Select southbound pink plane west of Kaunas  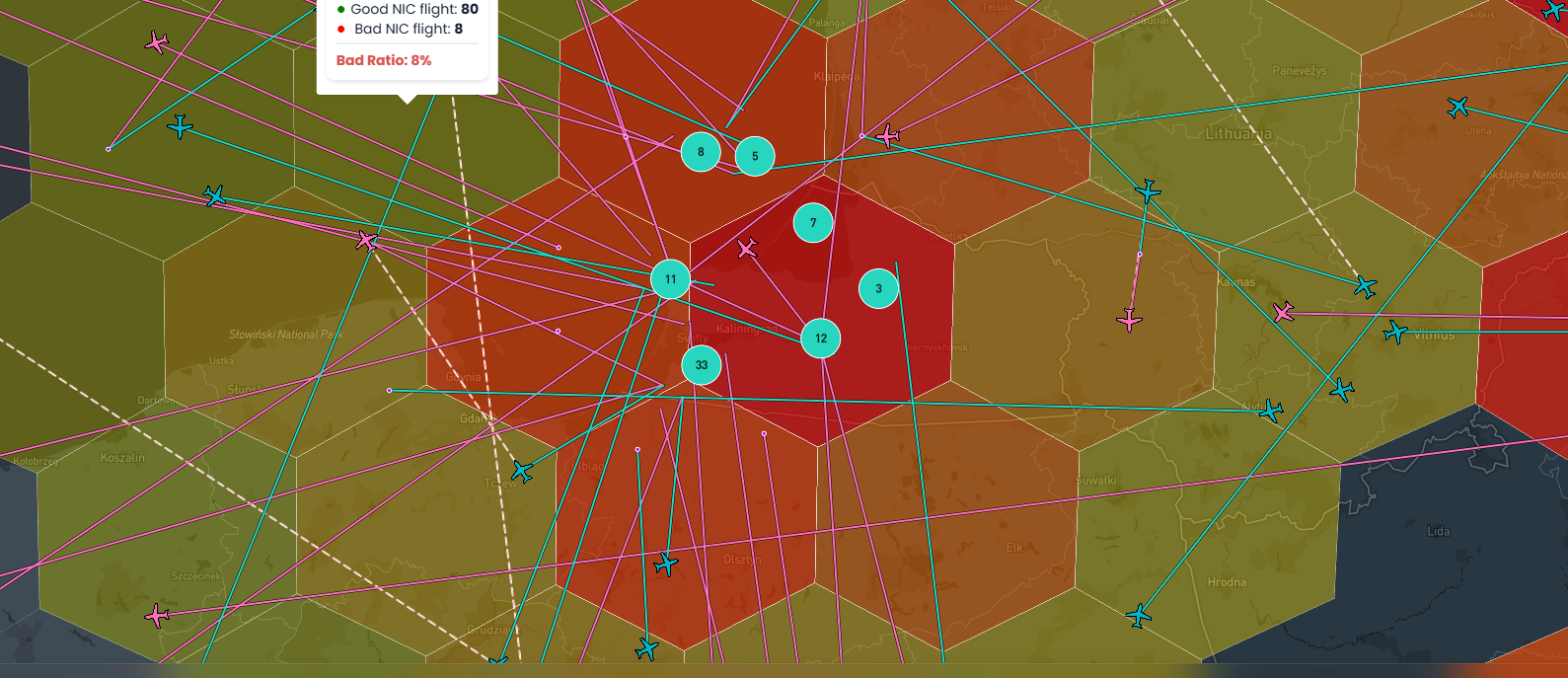pos(1130,320)
